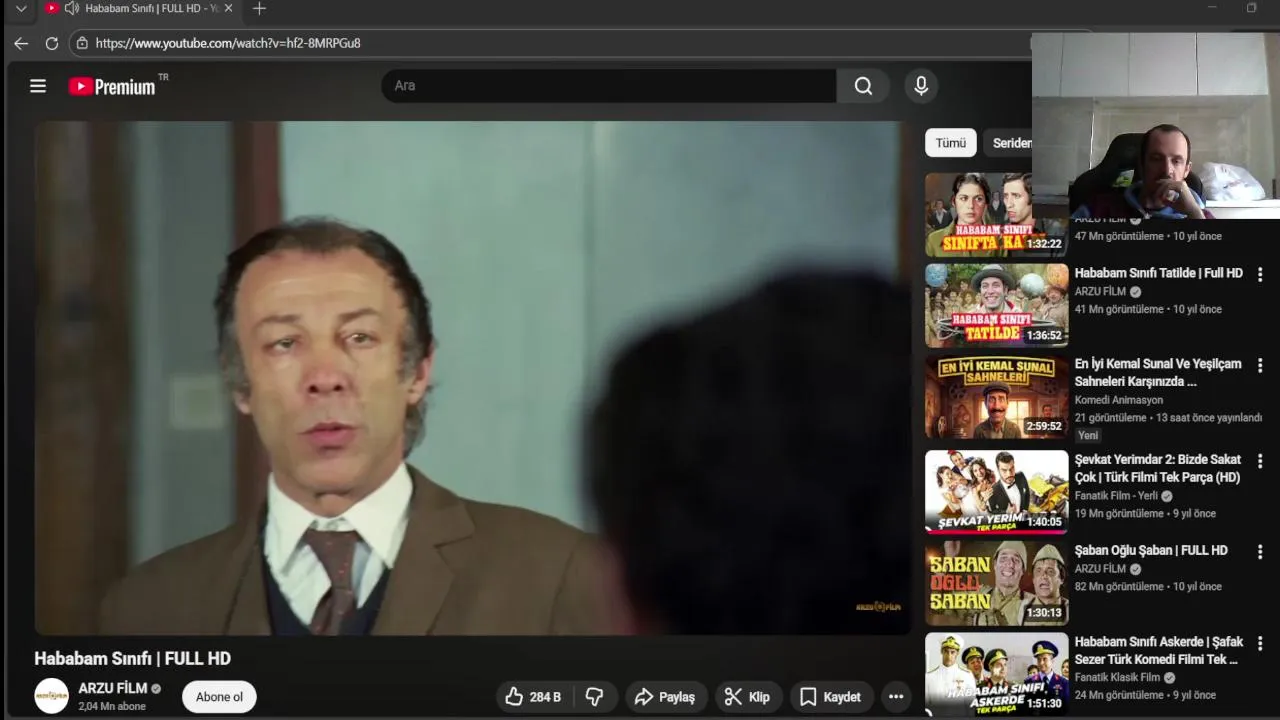Open options menu for Şevkat Yerimdar 2
Image resolution: width=1280 pixels, height=720 pixels.
(1260, 461)
